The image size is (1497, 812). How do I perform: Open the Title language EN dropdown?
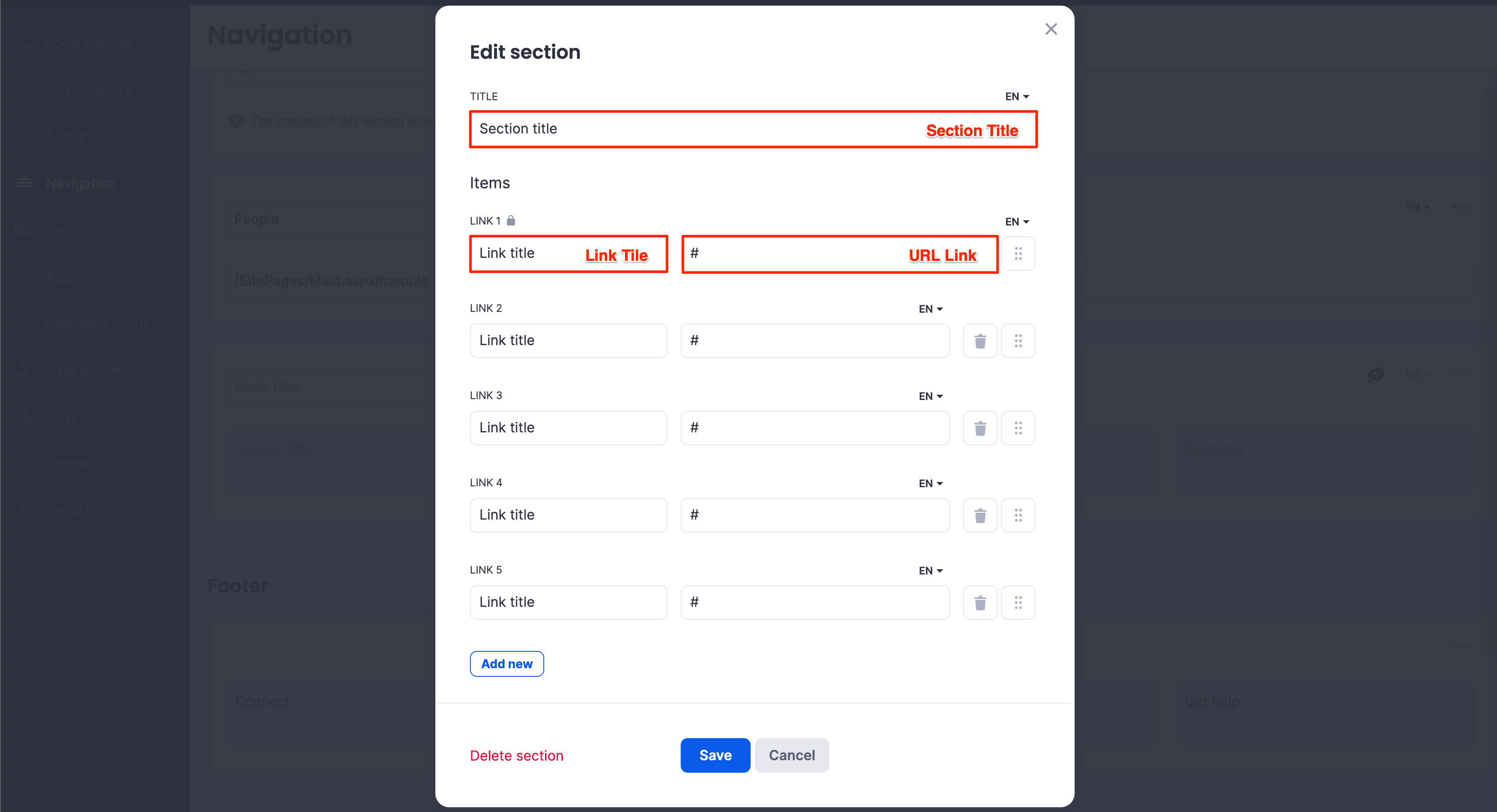1017,96
